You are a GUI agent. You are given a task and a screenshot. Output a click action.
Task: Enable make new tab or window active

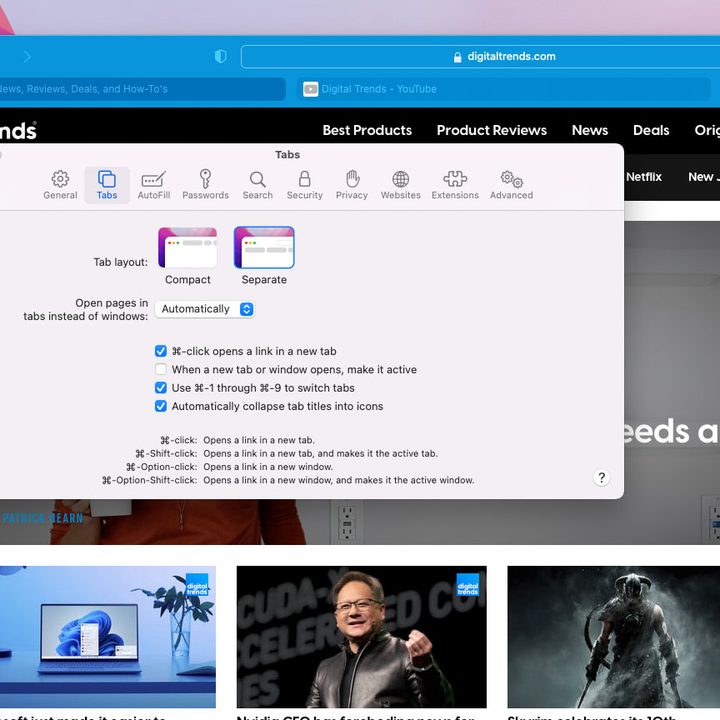161,370
